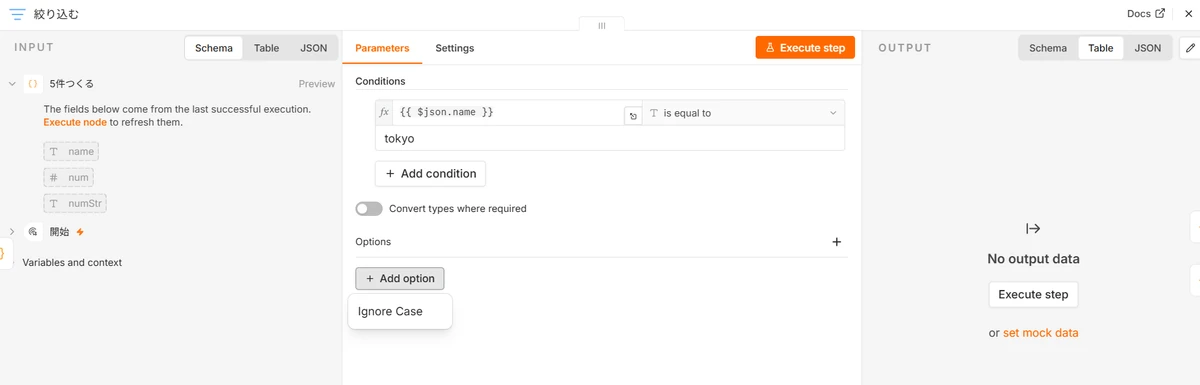The width and height of the screenshot is (1200, 385).
Task: Click Preview label in input panel
Action: (x=316, y=84)
